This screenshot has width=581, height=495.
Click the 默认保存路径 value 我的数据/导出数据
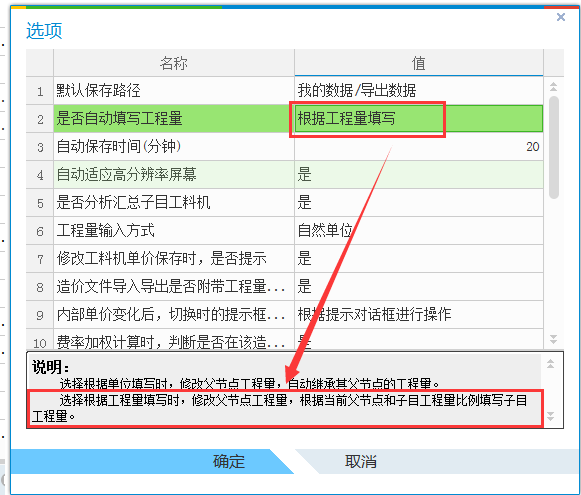click(x=419, y=90)
